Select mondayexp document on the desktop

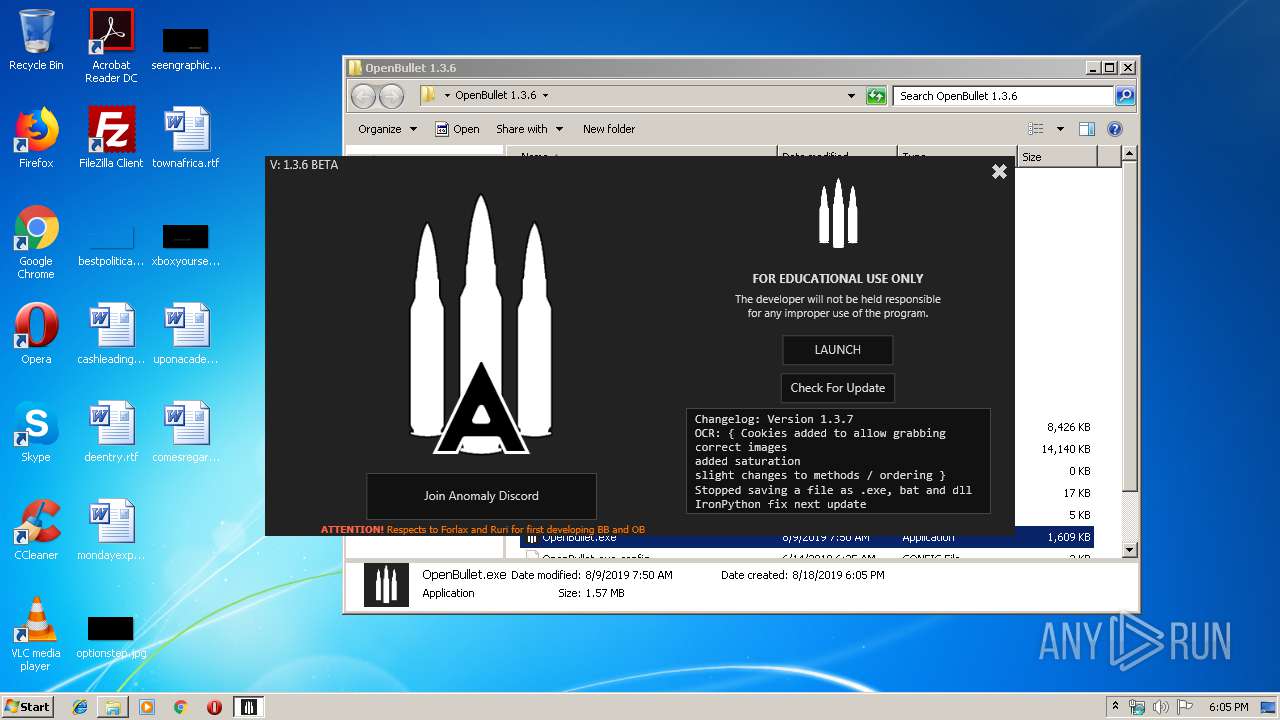111,530
